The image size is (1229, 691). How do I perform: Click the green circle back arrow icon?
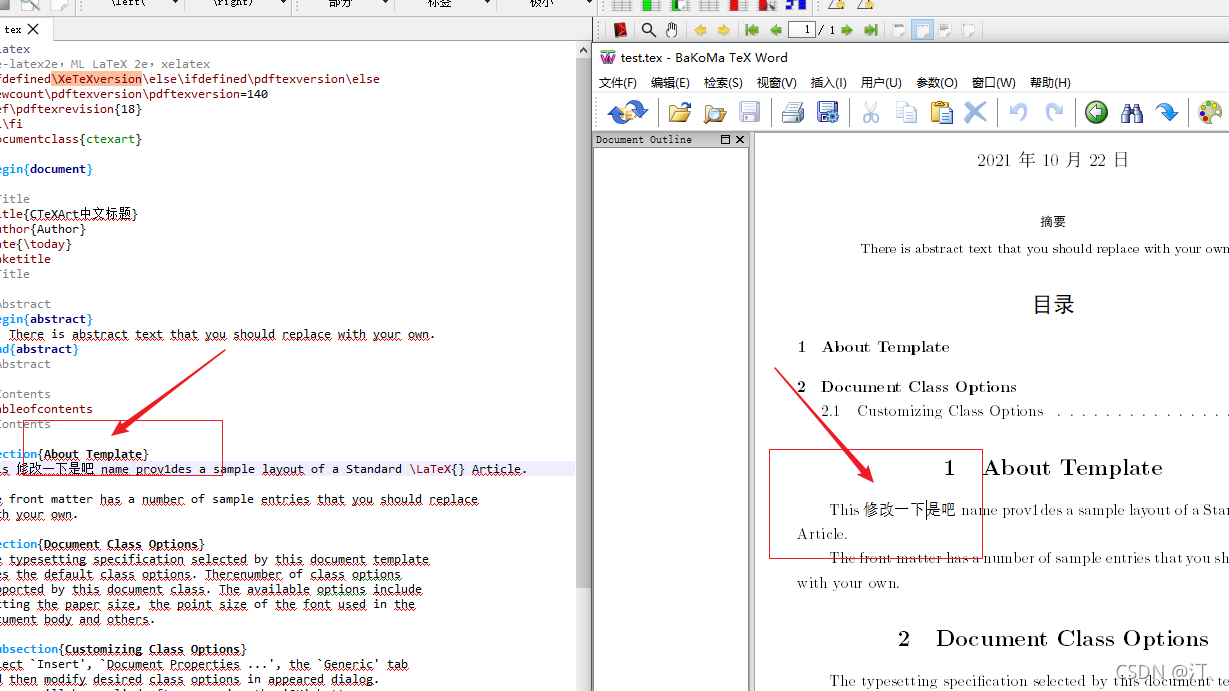[1097, 112]
